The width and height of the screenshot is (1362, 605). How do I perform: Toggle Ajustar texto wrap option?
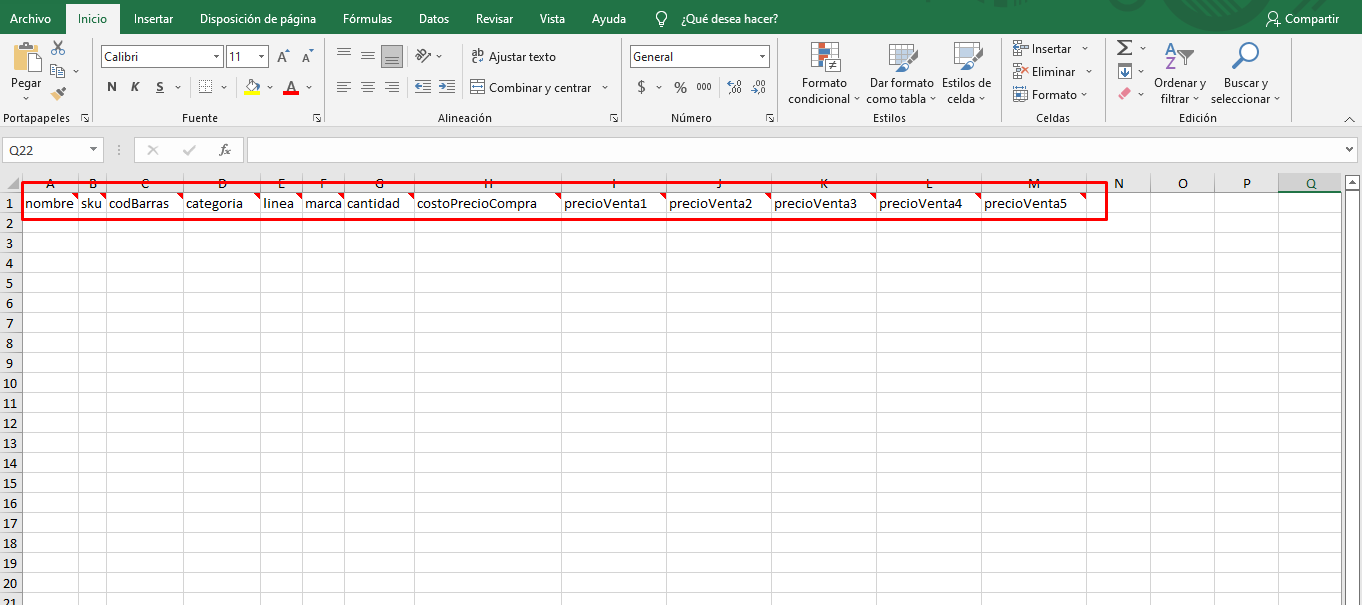[x=513, y=57]
